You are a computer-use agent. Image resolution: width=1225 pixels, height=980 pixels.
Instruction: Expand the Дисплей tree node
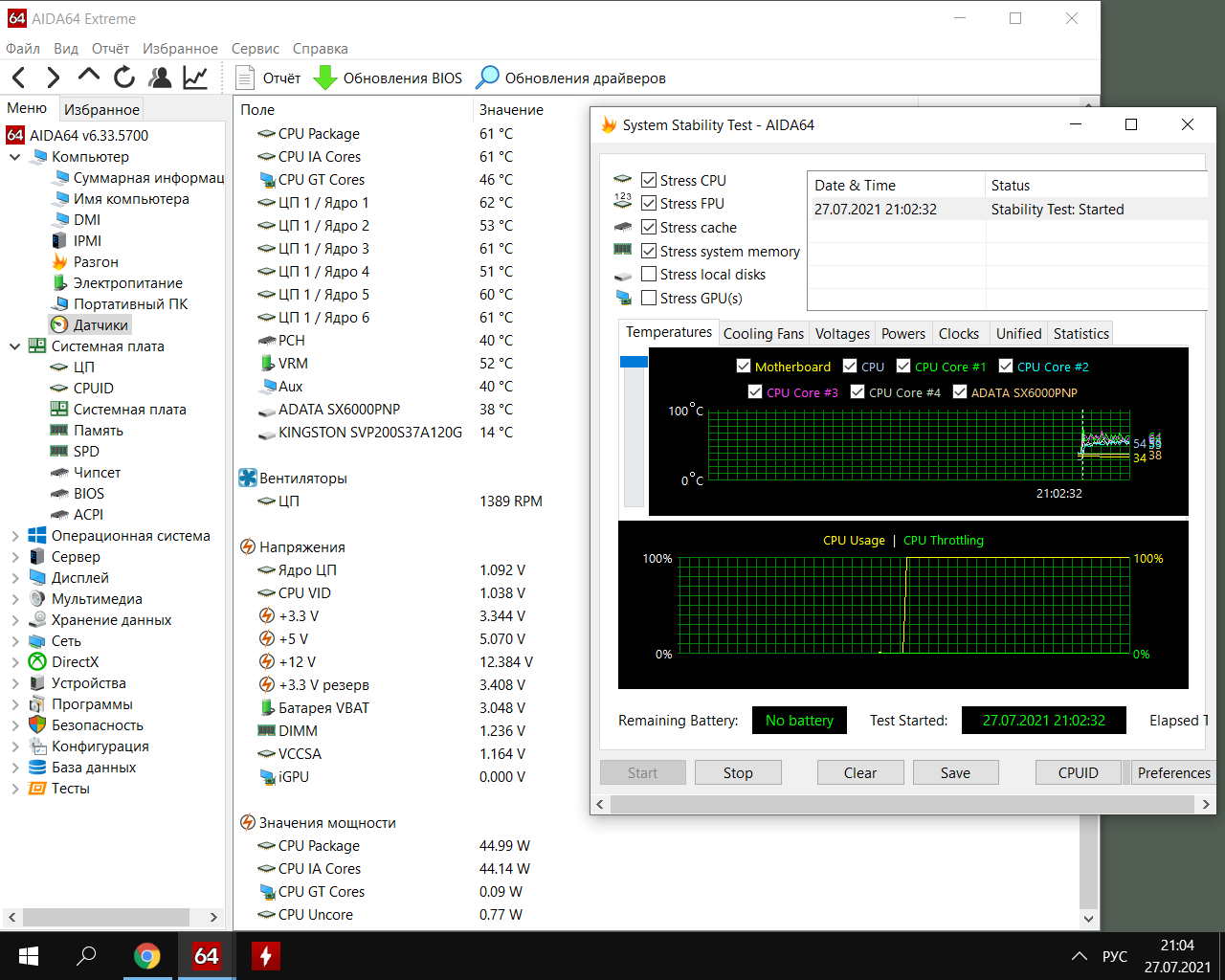[14, 578]
